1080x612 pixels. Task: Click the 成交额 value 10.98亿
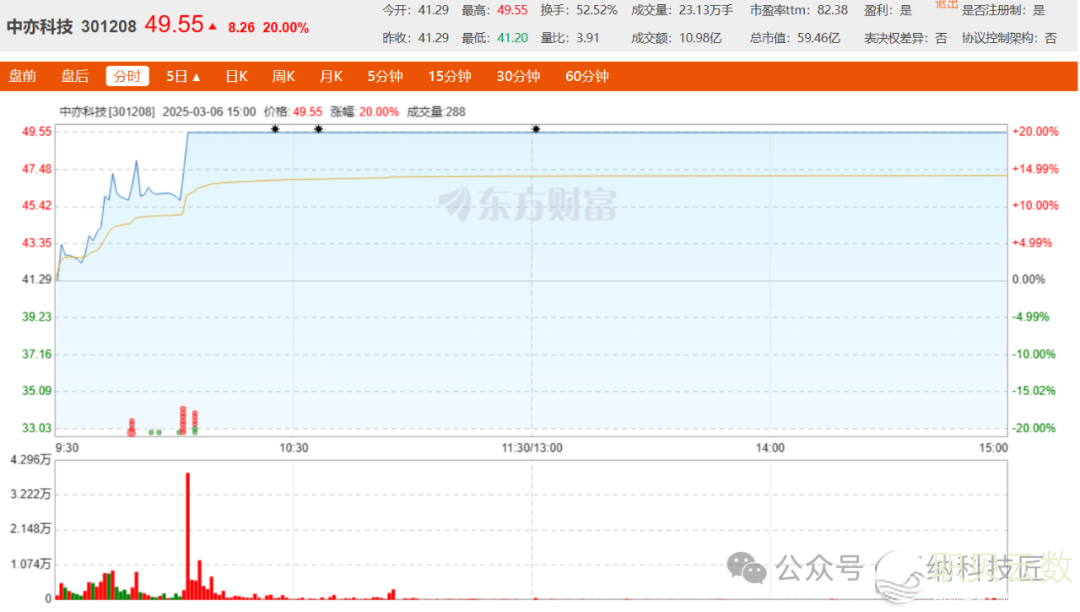(700, 38)
